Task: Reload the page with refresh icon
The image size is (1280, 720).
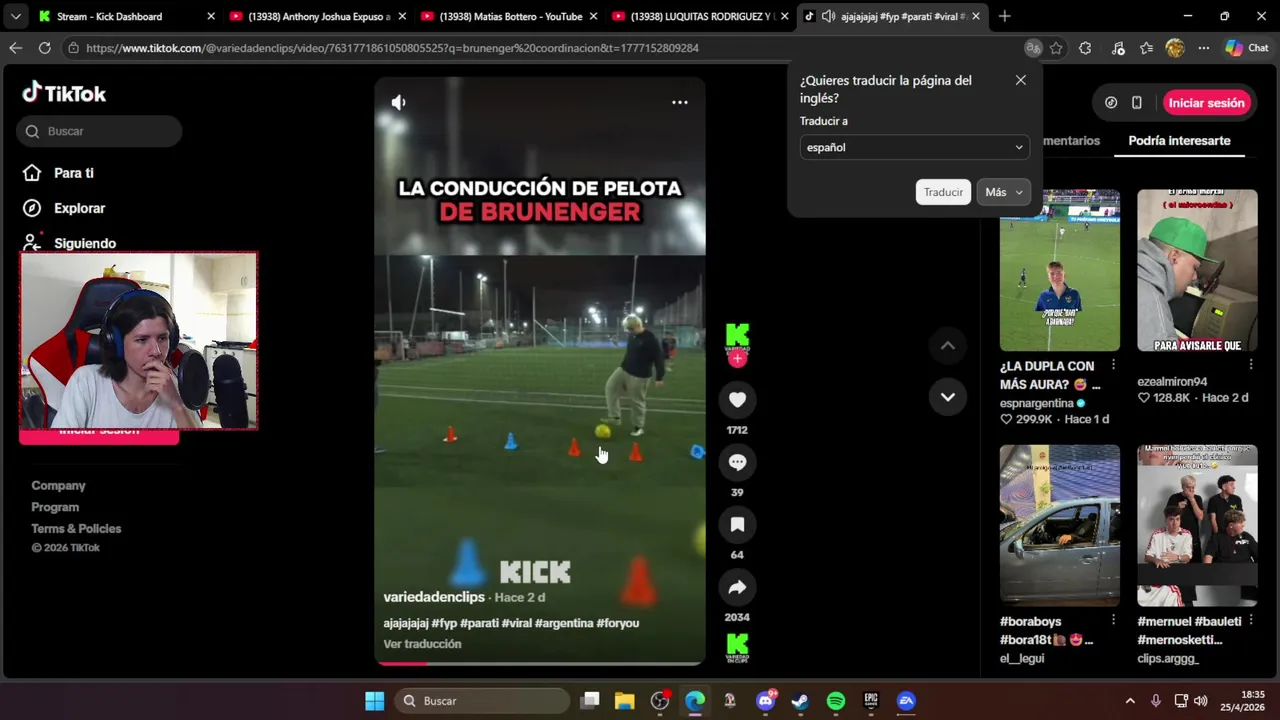Action: [44, 48]
